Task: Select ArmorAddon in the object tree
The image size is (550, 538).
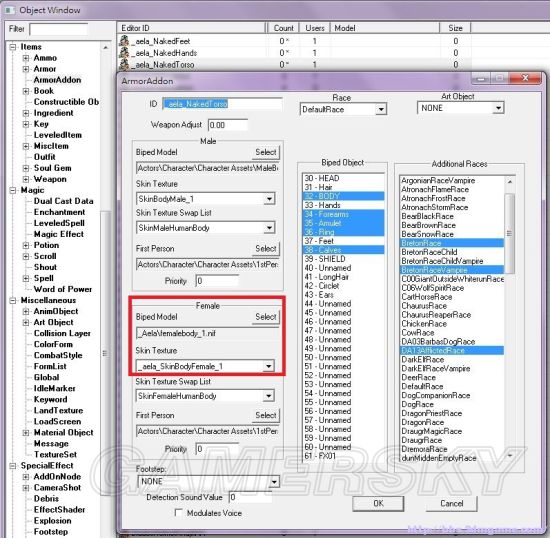Action: tap(57, 80)
